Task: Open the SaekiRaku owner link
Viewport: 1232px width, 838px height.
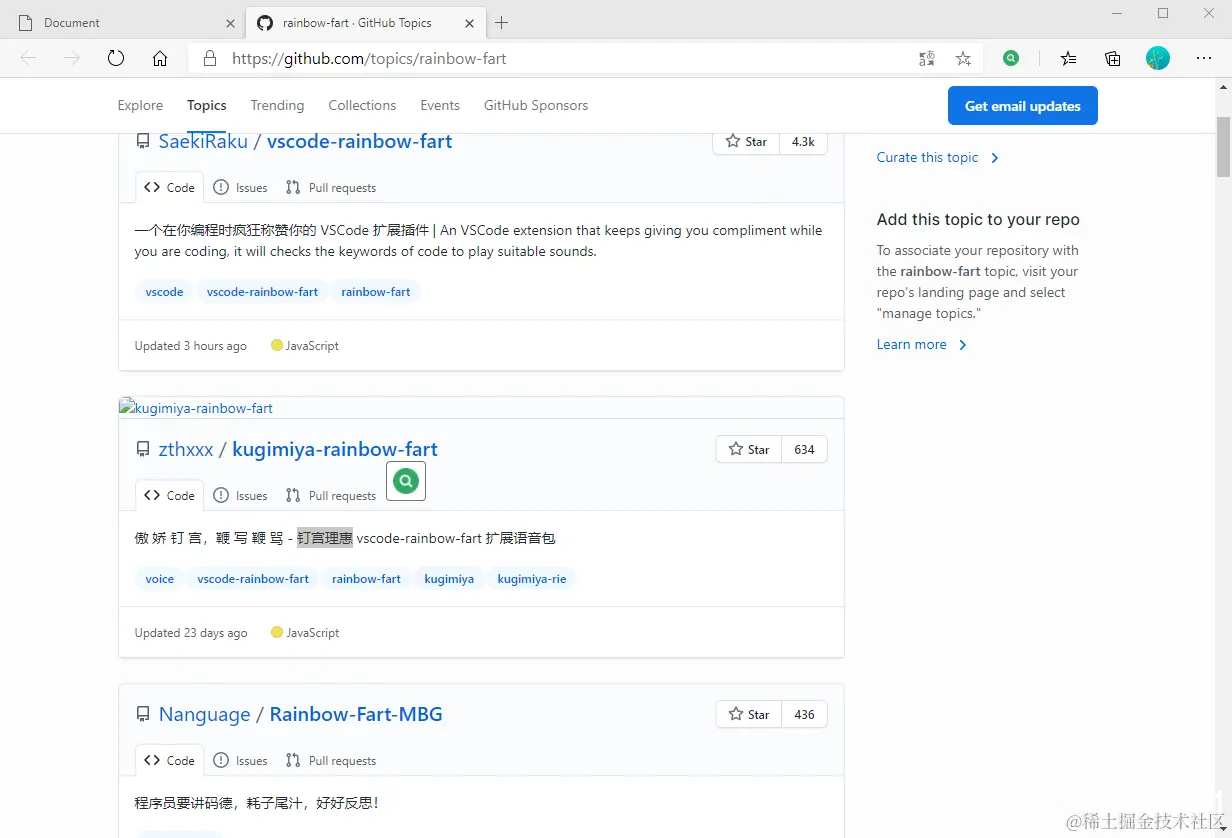Action: tap(203, 141)
